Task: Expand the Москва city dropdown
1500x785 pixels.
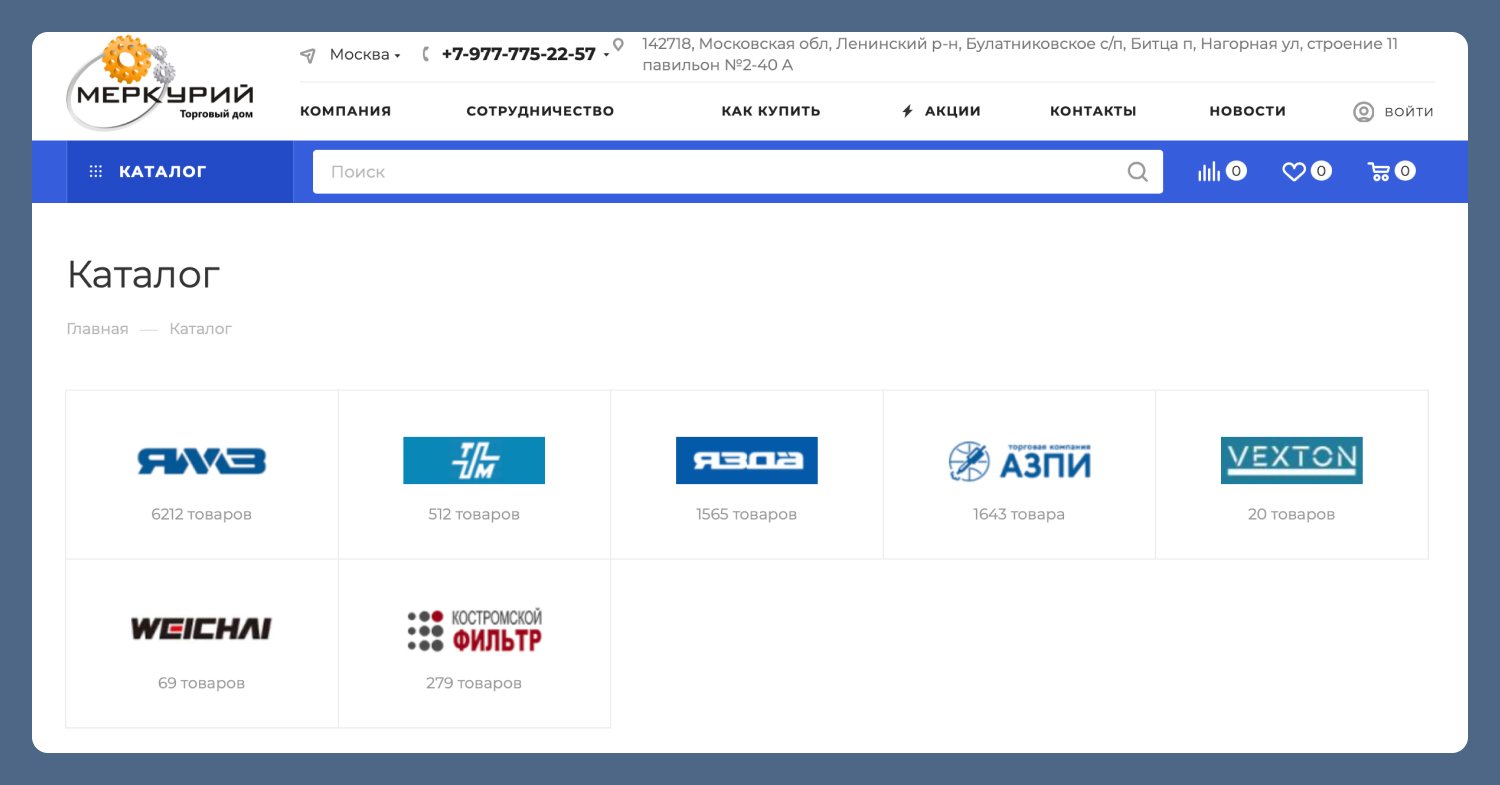Action: tap(365, 55)
